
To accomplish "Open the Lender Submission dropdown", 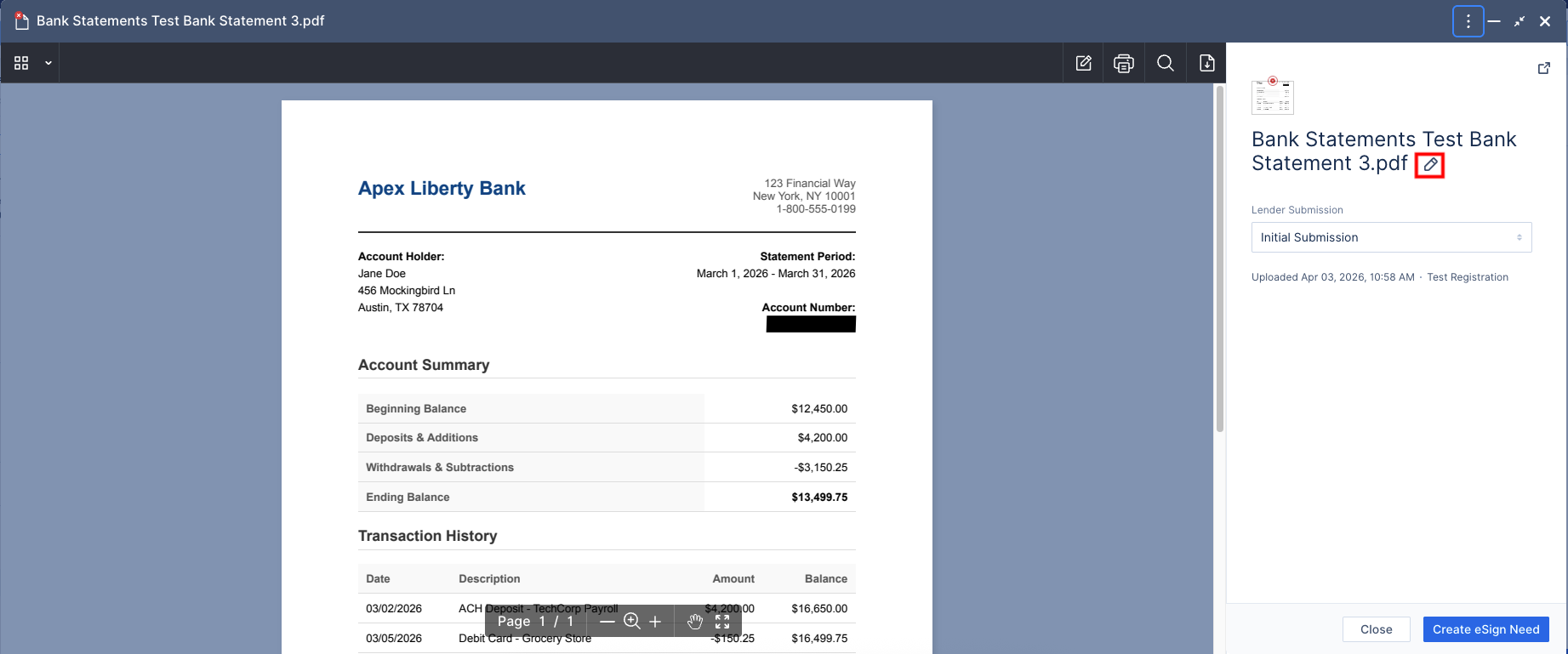I will [1391, 237].
